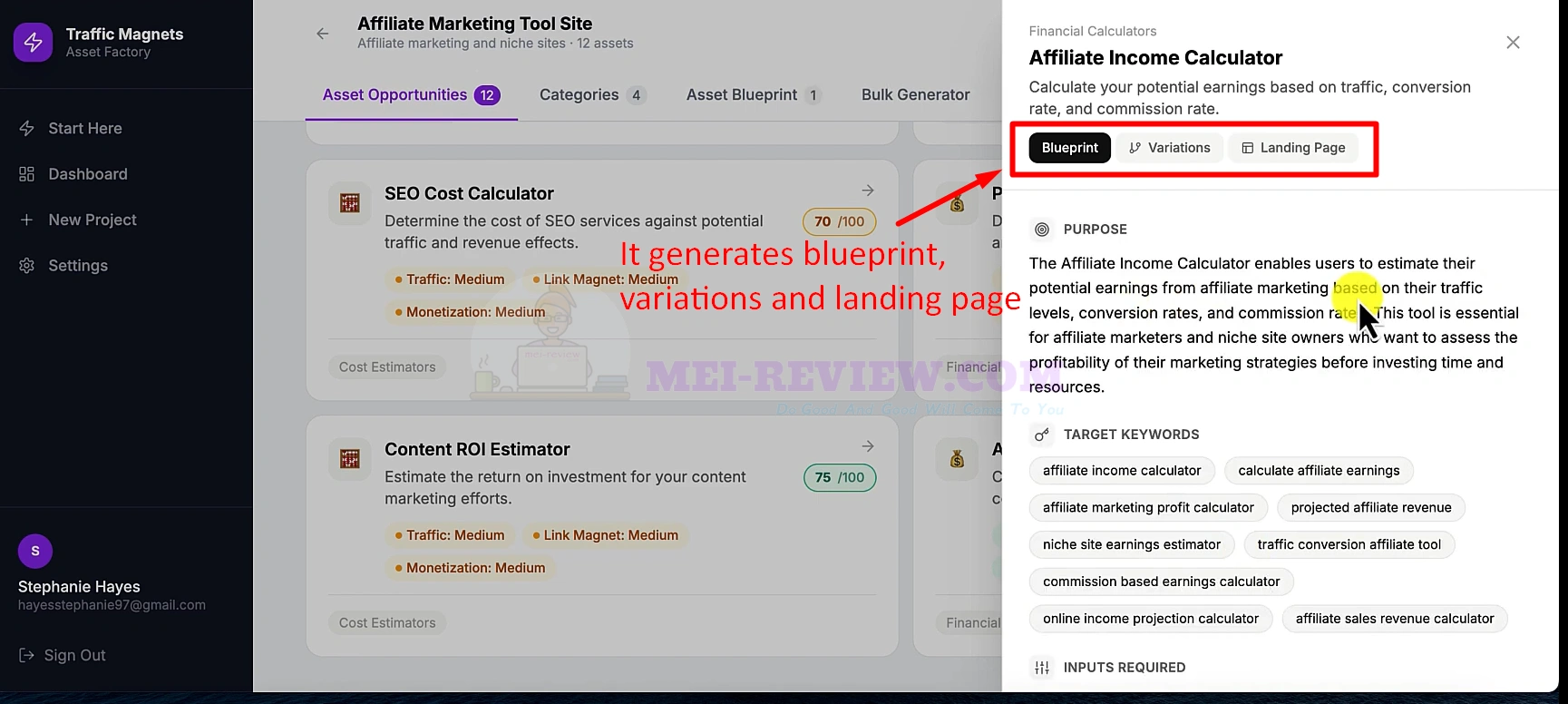Click Monetization: Medium tag on SEO Cost Calculator
This screenshot has width=1568, height=704.
470,312
